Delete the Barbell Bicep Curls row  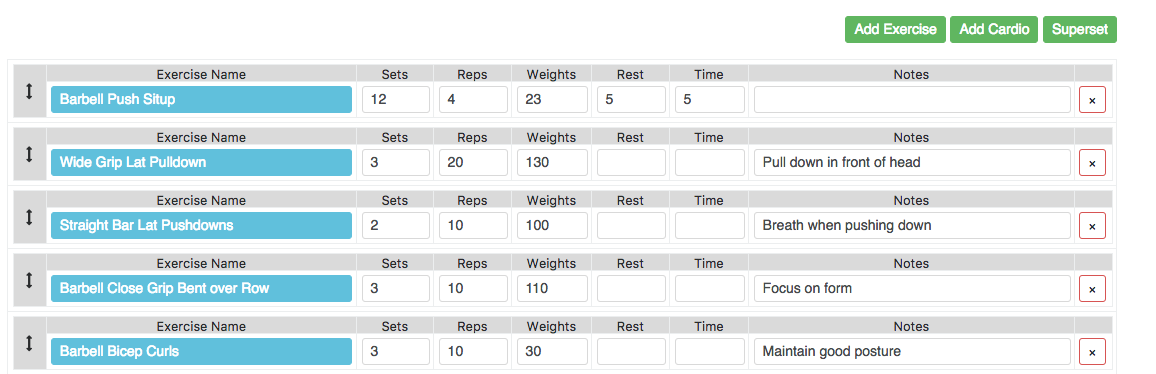(1092, 352)
